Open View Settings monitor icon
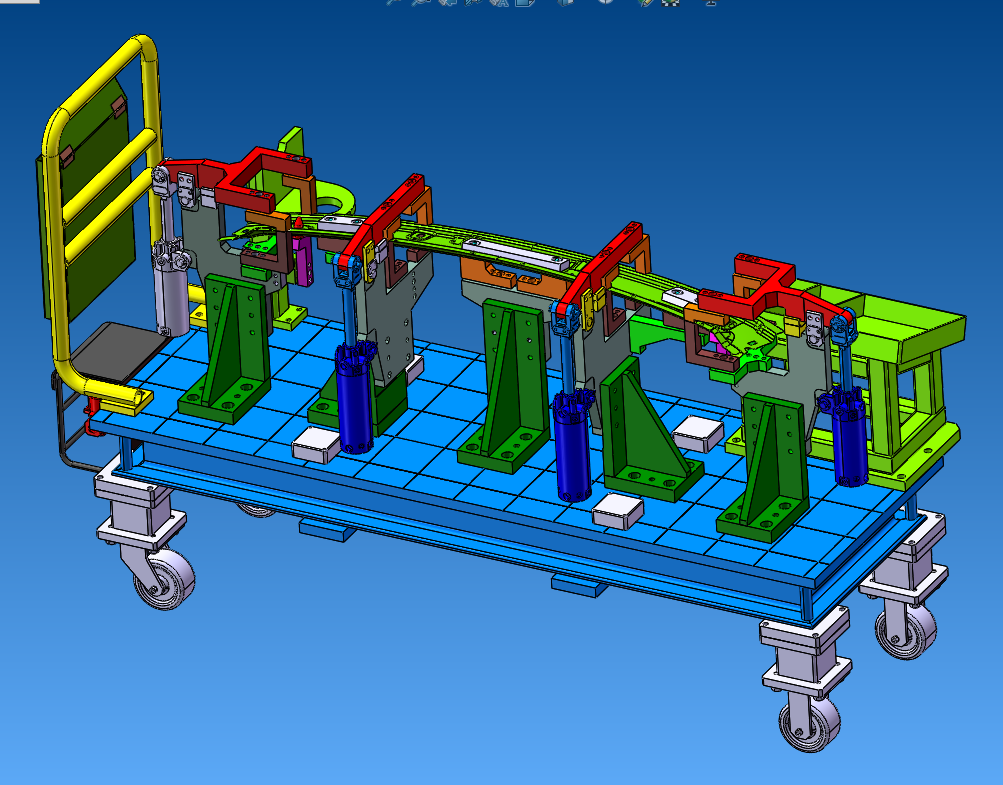 coord(711,3)
